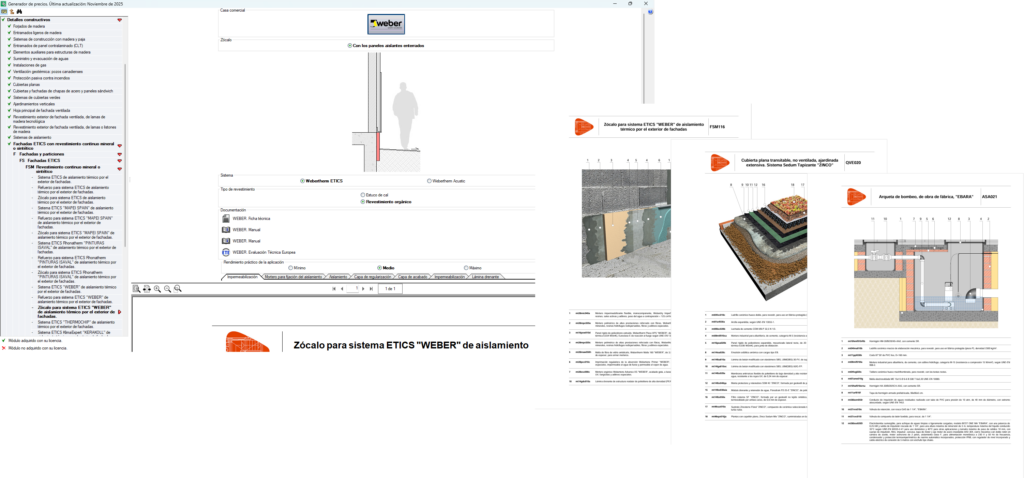Select Máximo application performance
Screen dimensions: 1024x478
[466, 268]
